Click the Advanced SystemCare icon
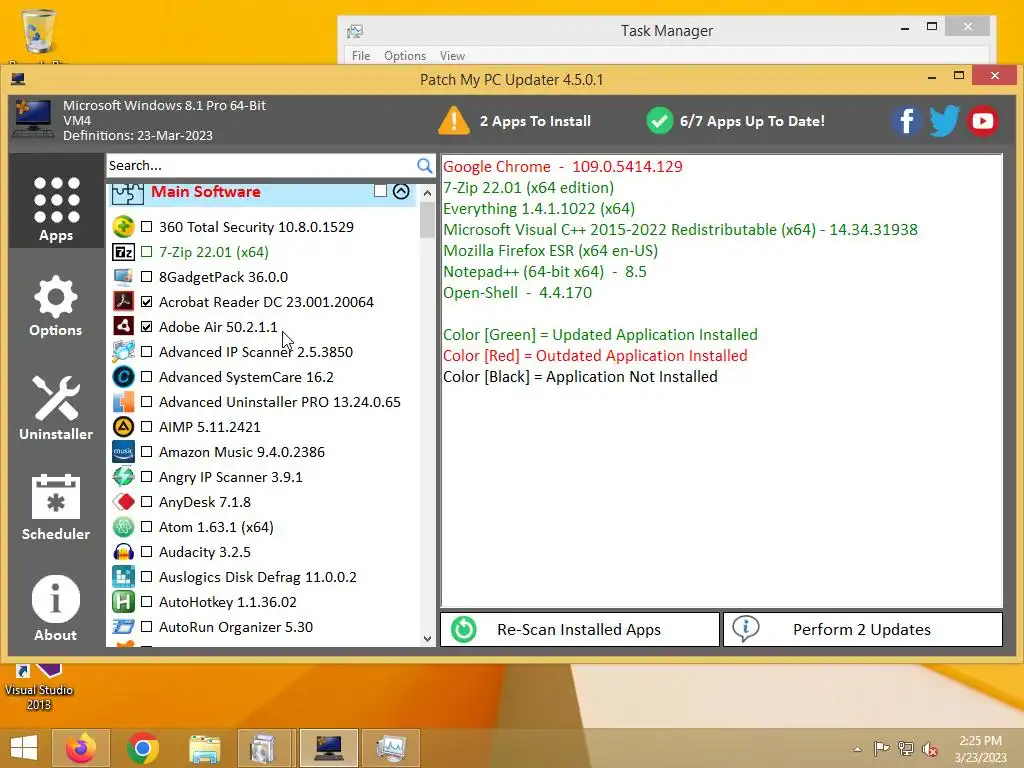The width and height of the screenshot is (1024, 768). coord(123,377)
